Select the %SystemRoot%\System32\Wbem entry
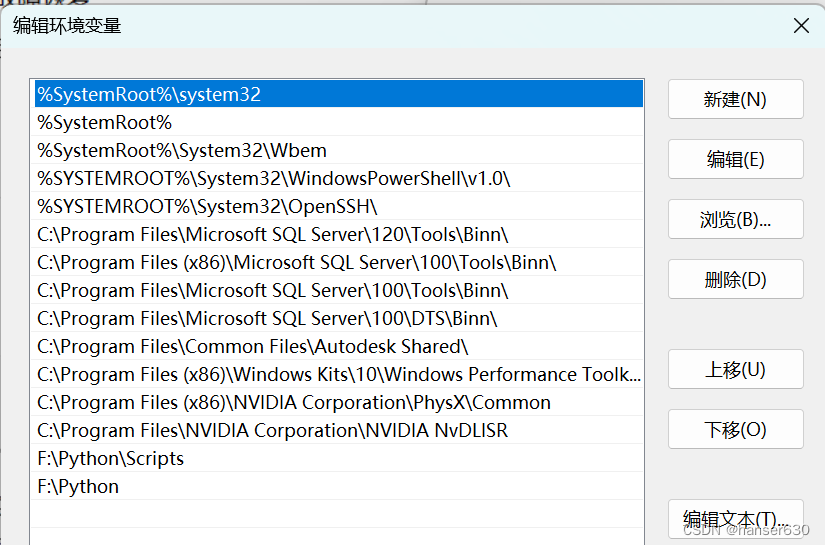 click(x=339, y=150)
